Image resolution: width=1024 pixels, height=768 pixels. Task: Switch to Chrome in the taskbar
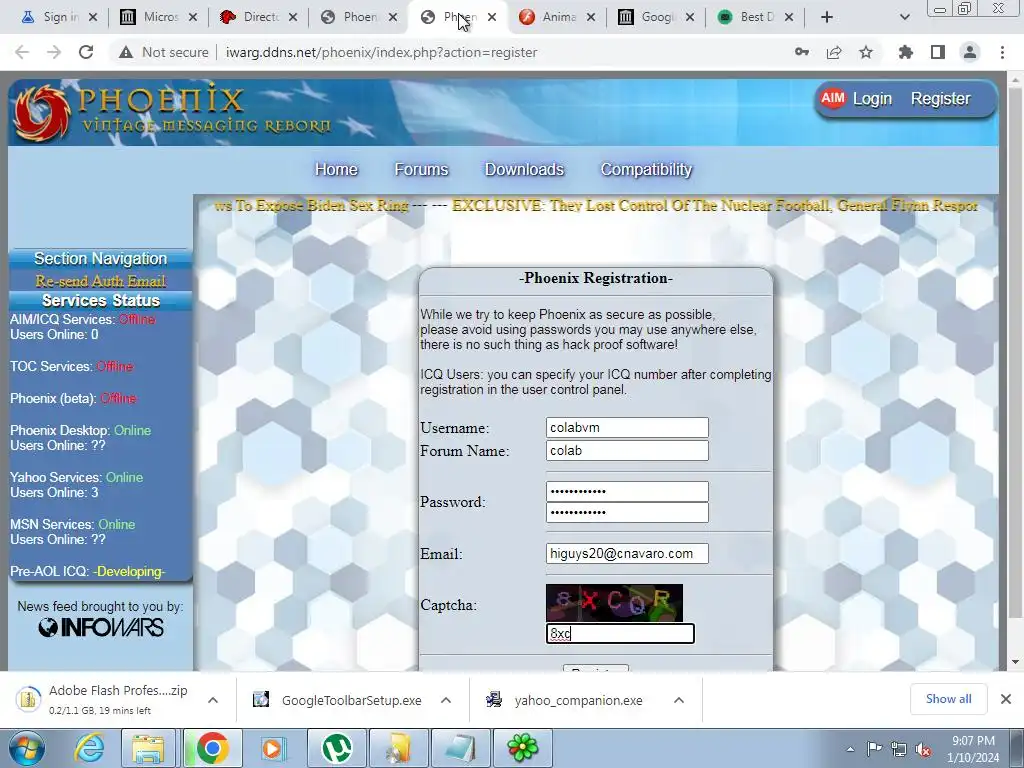(x=212, y=748)
